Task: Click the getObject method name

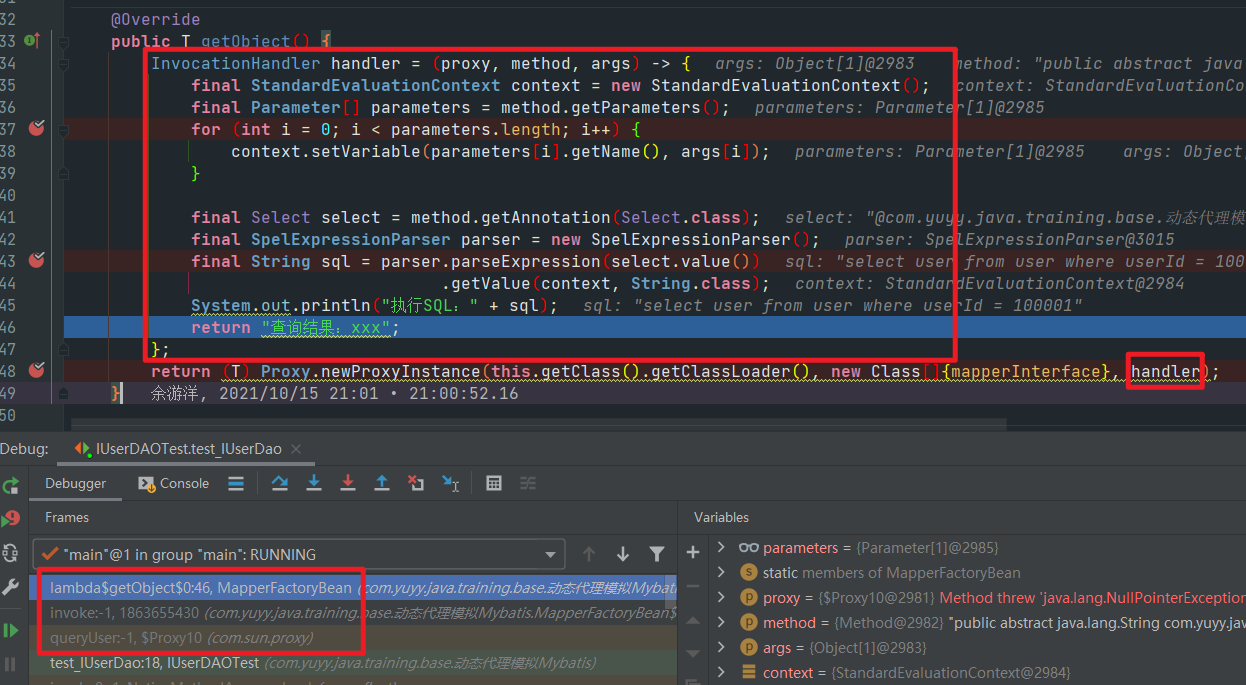Action: [x=245, y=42]
